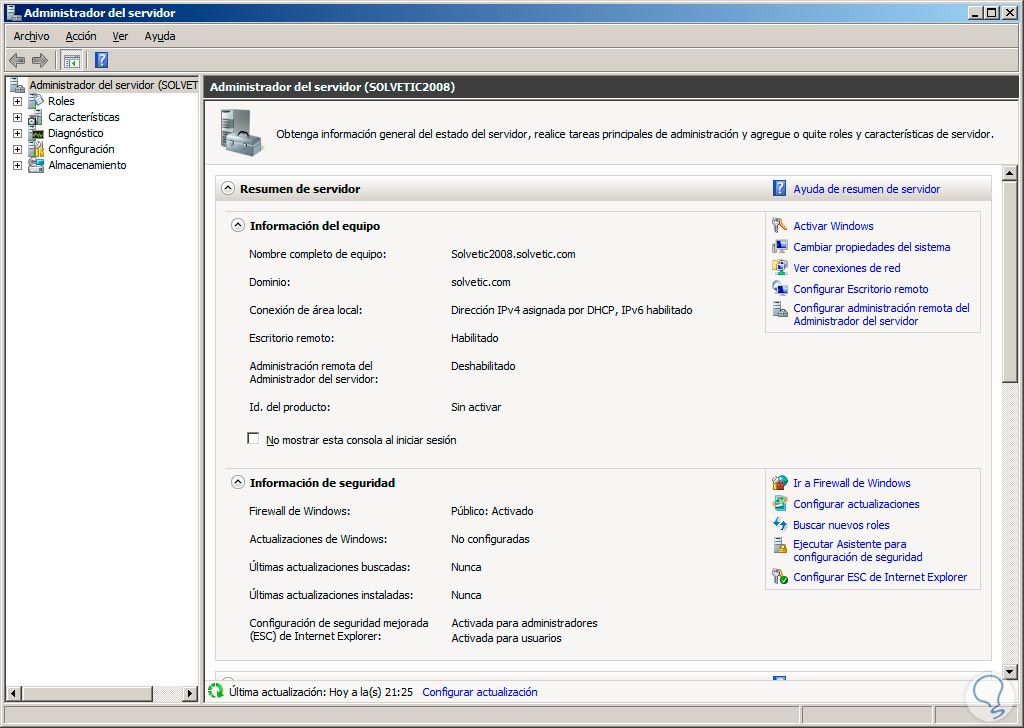Click the Roles tree node icon
The height and width of the screenshot is (728, 1024).
tap(37, 101)
